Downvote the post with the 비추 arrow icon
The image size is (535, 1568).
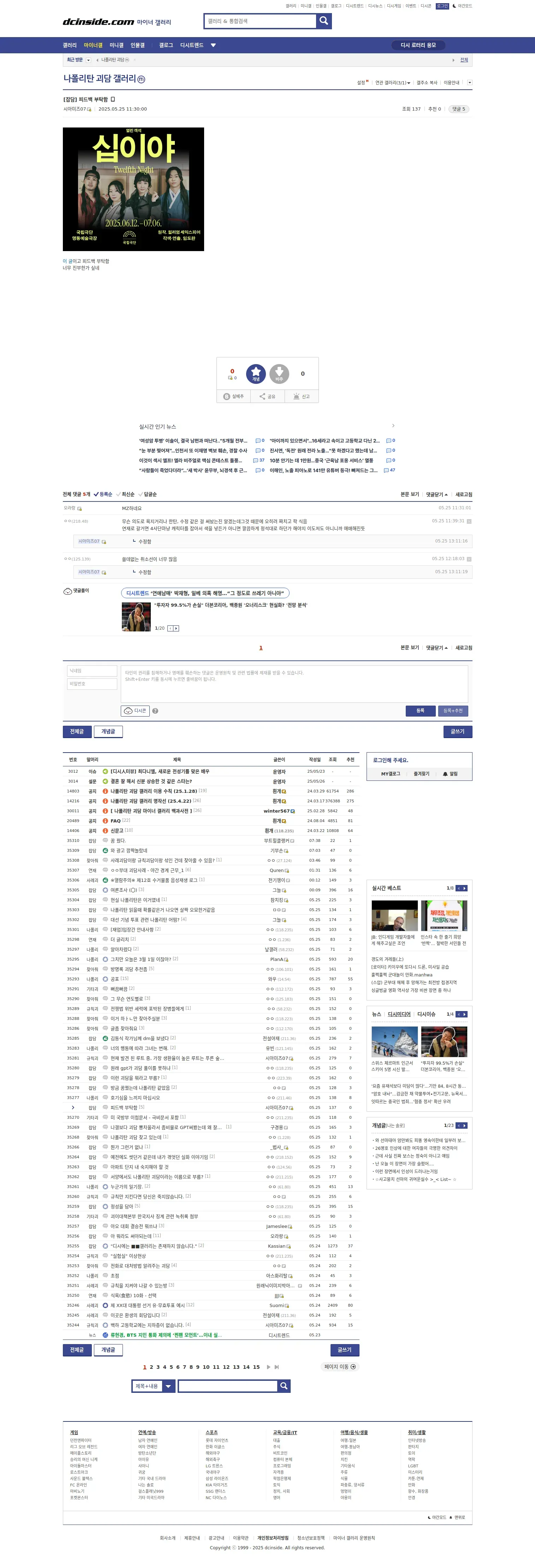279,374
